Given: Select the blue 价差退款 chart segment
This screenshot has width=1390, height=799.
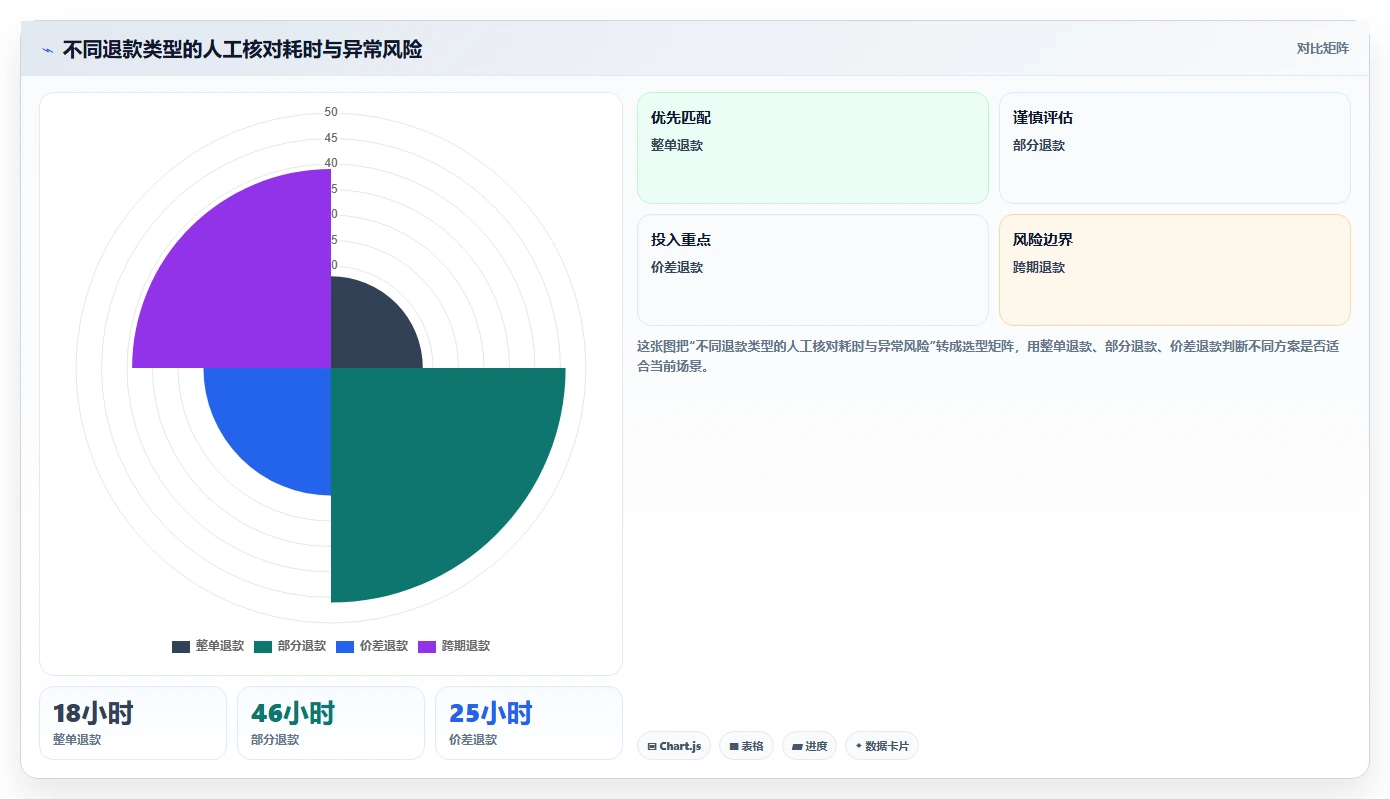Looking at the screenshot, I should pos(280,420).
